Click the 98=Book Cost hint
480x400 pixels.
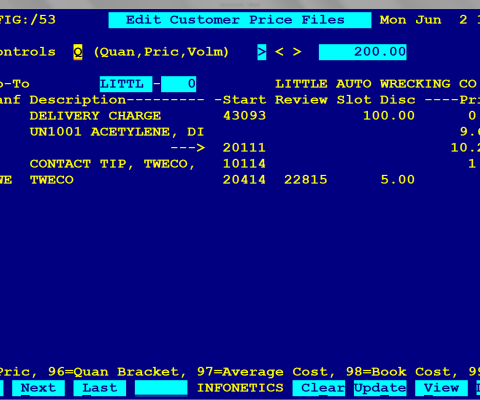click(402, 372)
